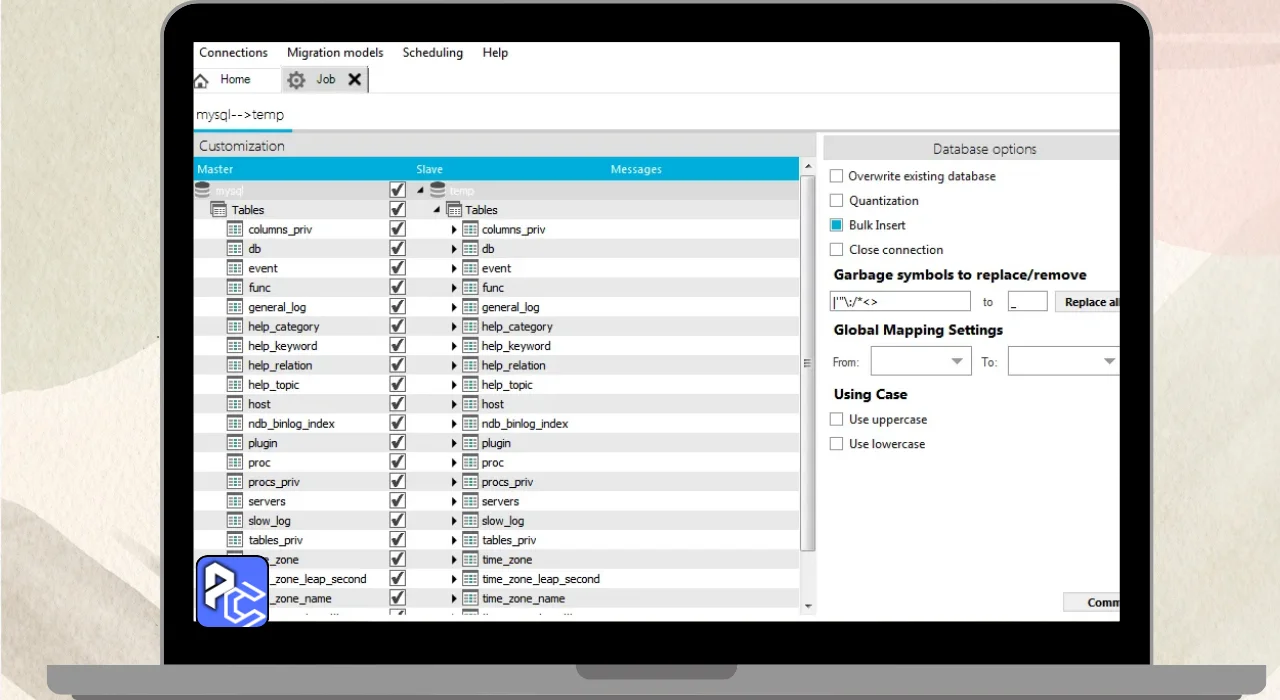
Task: Click the table list scrollbar down arrow
Action: (x=808, y=606)
